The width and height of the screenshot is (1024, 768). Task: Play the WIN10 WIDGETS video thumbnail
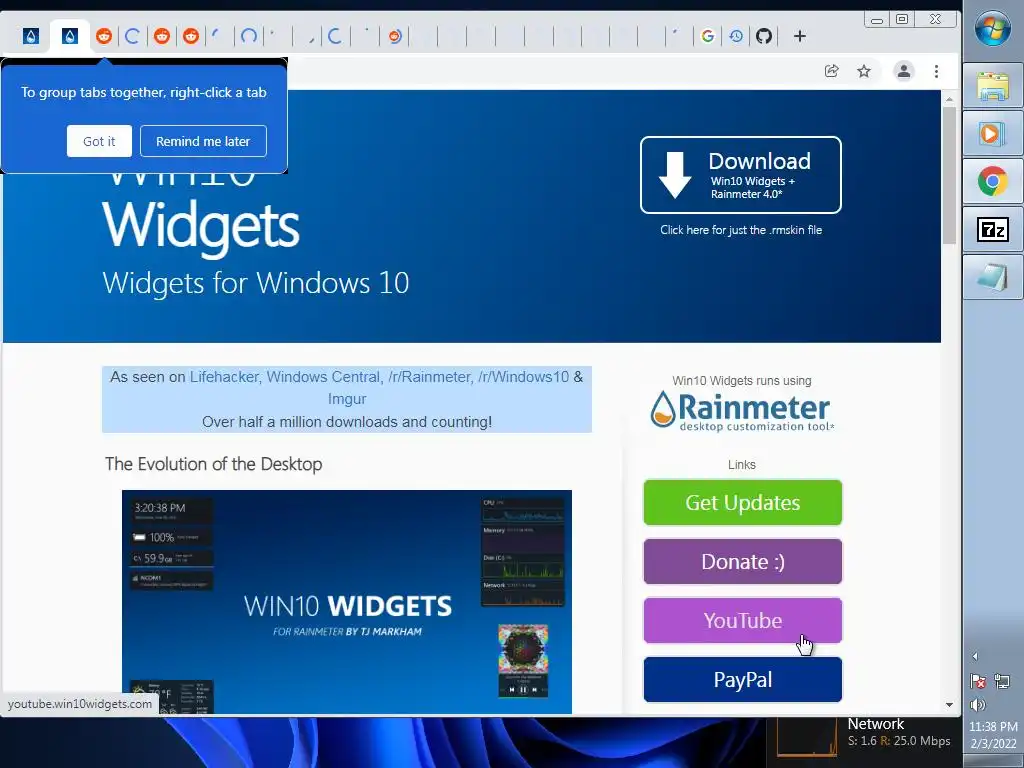347,601
